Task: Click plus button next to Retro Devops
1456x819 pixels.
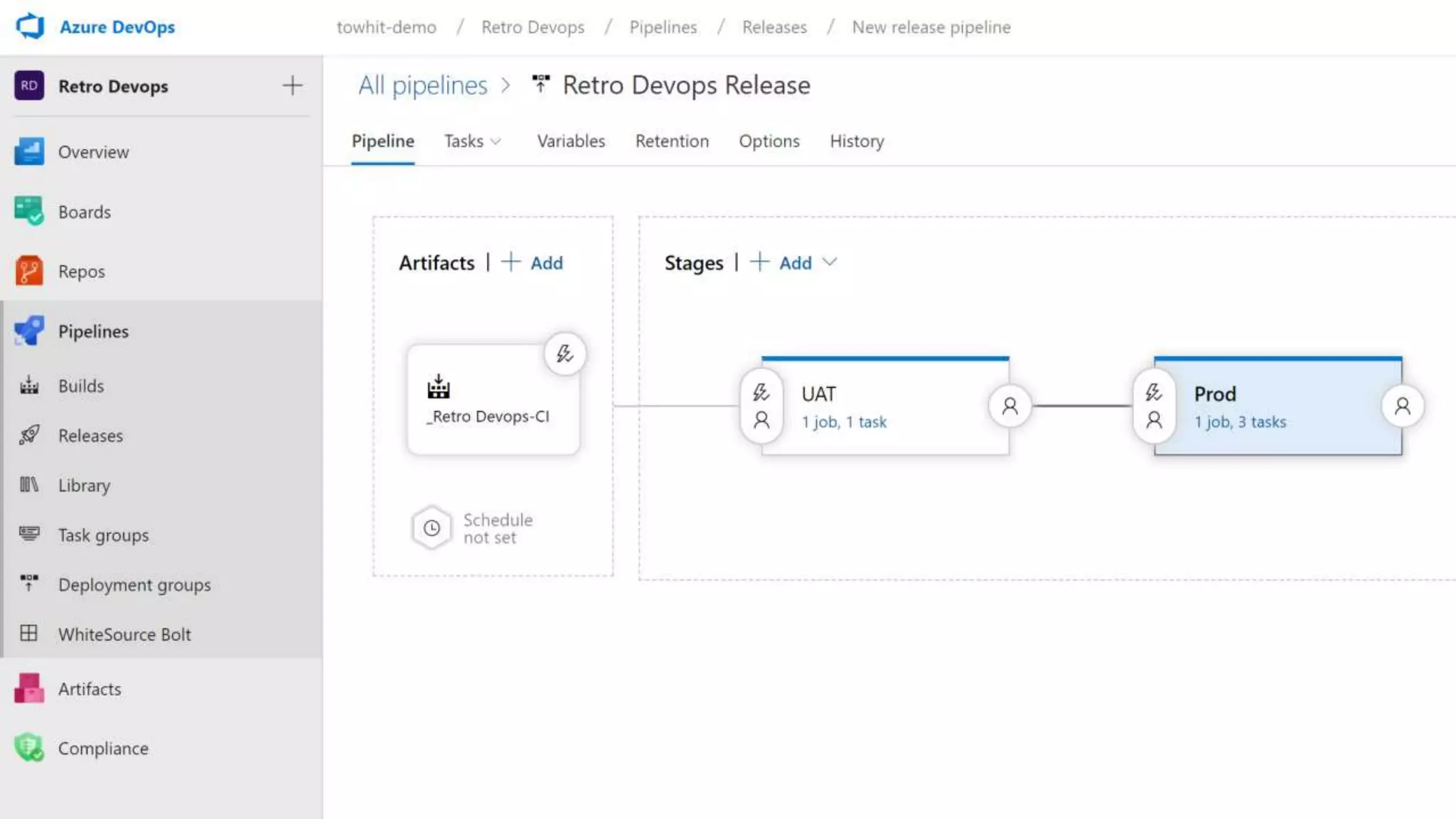Action: (292, 86)
